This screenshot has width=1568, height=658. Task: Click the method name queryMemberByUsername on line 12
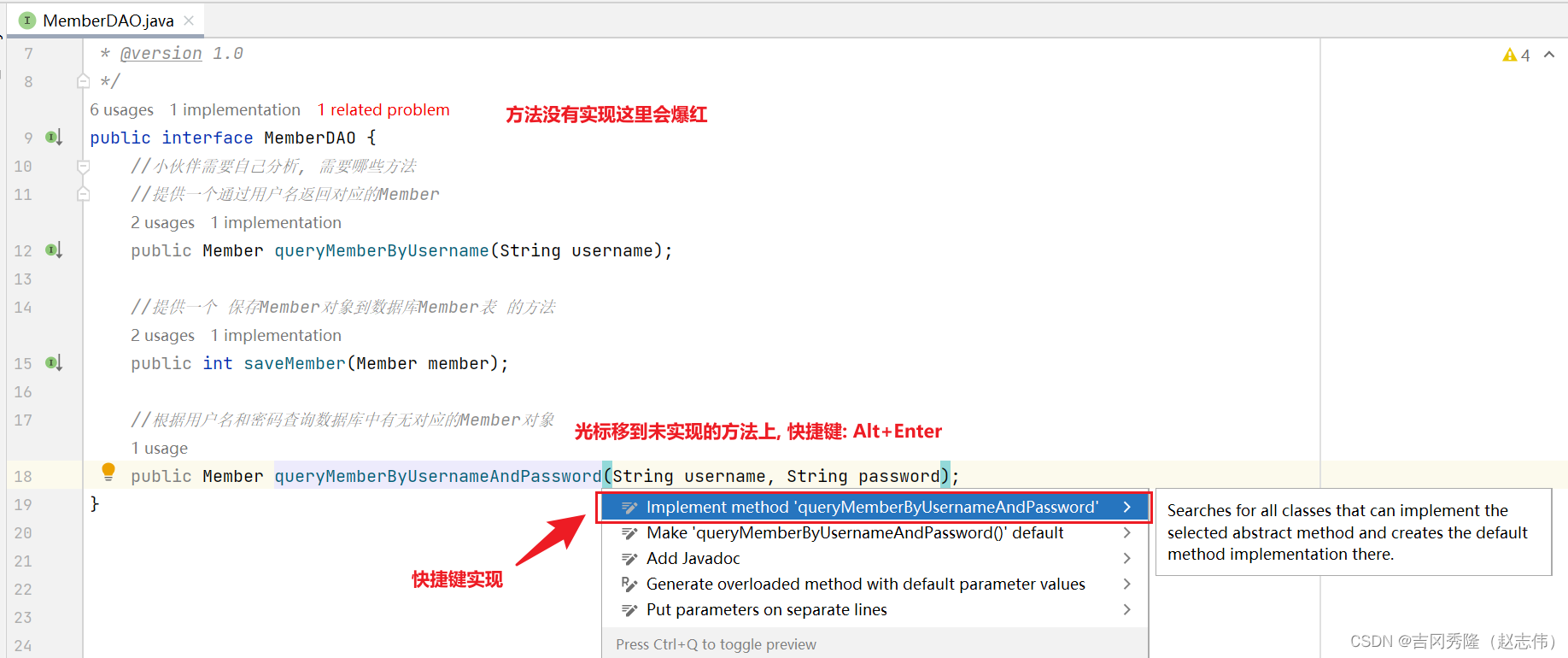tap(382, 250)
